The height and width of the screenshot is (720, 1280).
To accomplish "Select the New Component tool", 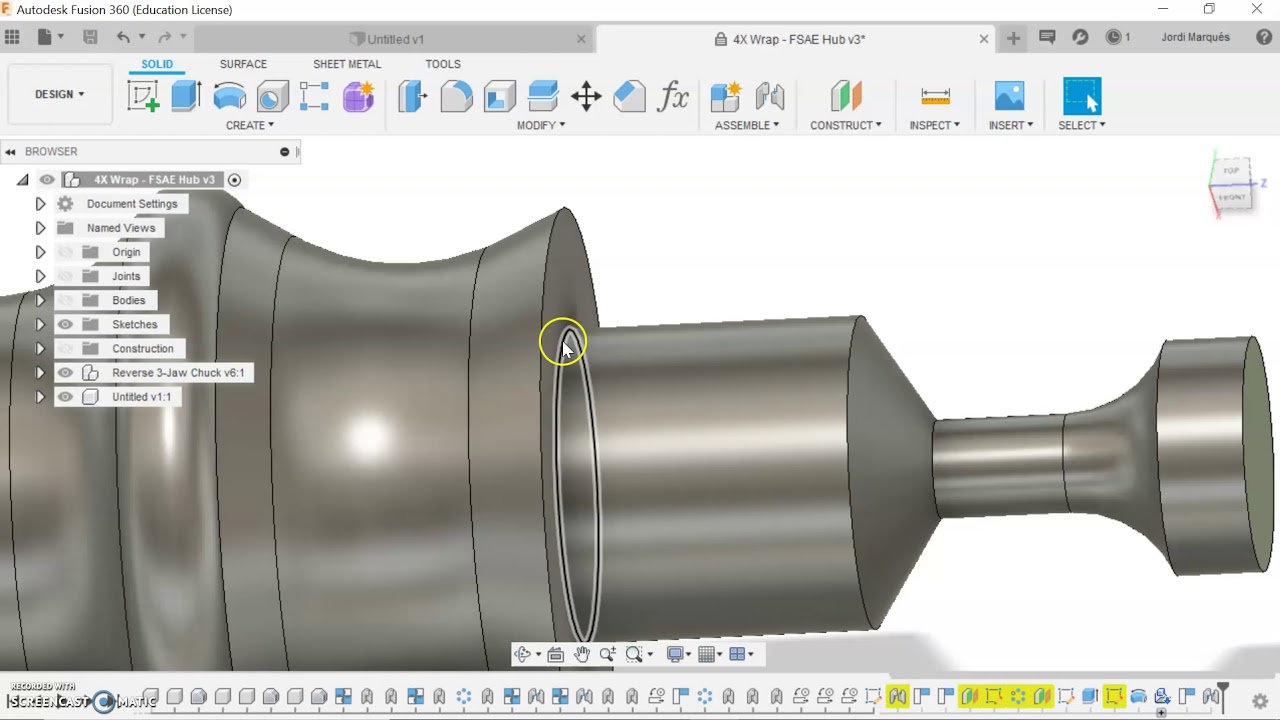I will (x=725, y=96).
